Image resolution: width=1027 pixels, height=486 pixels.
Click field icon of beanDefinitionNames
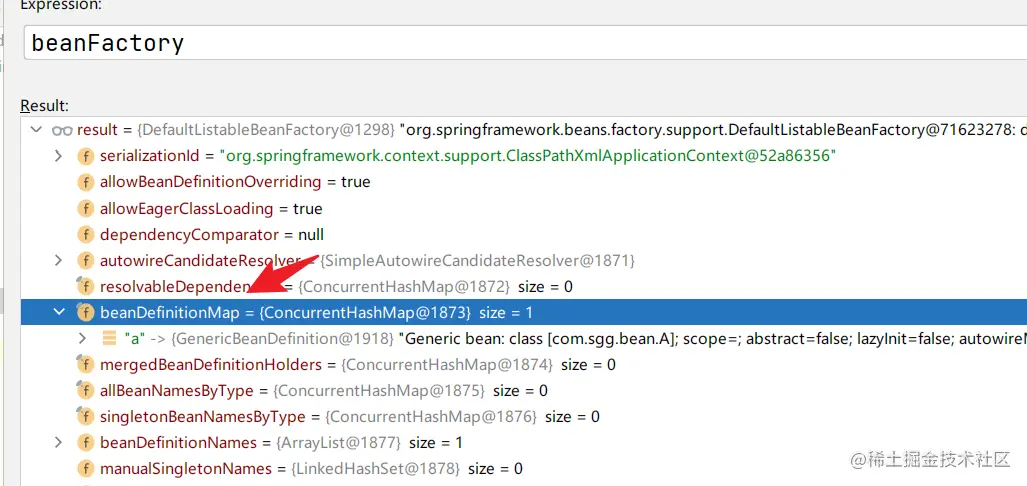[85, 443]
